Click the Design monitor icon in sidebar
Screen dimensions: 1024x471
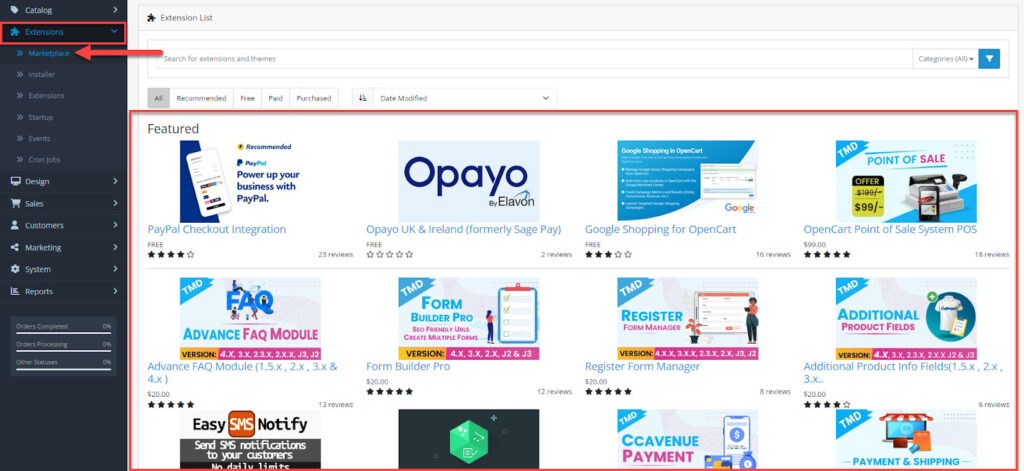tap(15, 182)
